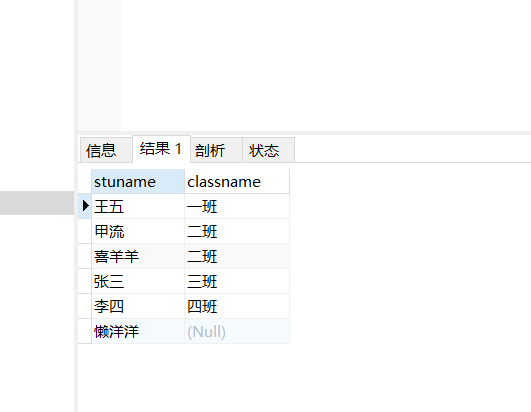Select the cell 懒洋洋
531x412 pixels.
138,331
